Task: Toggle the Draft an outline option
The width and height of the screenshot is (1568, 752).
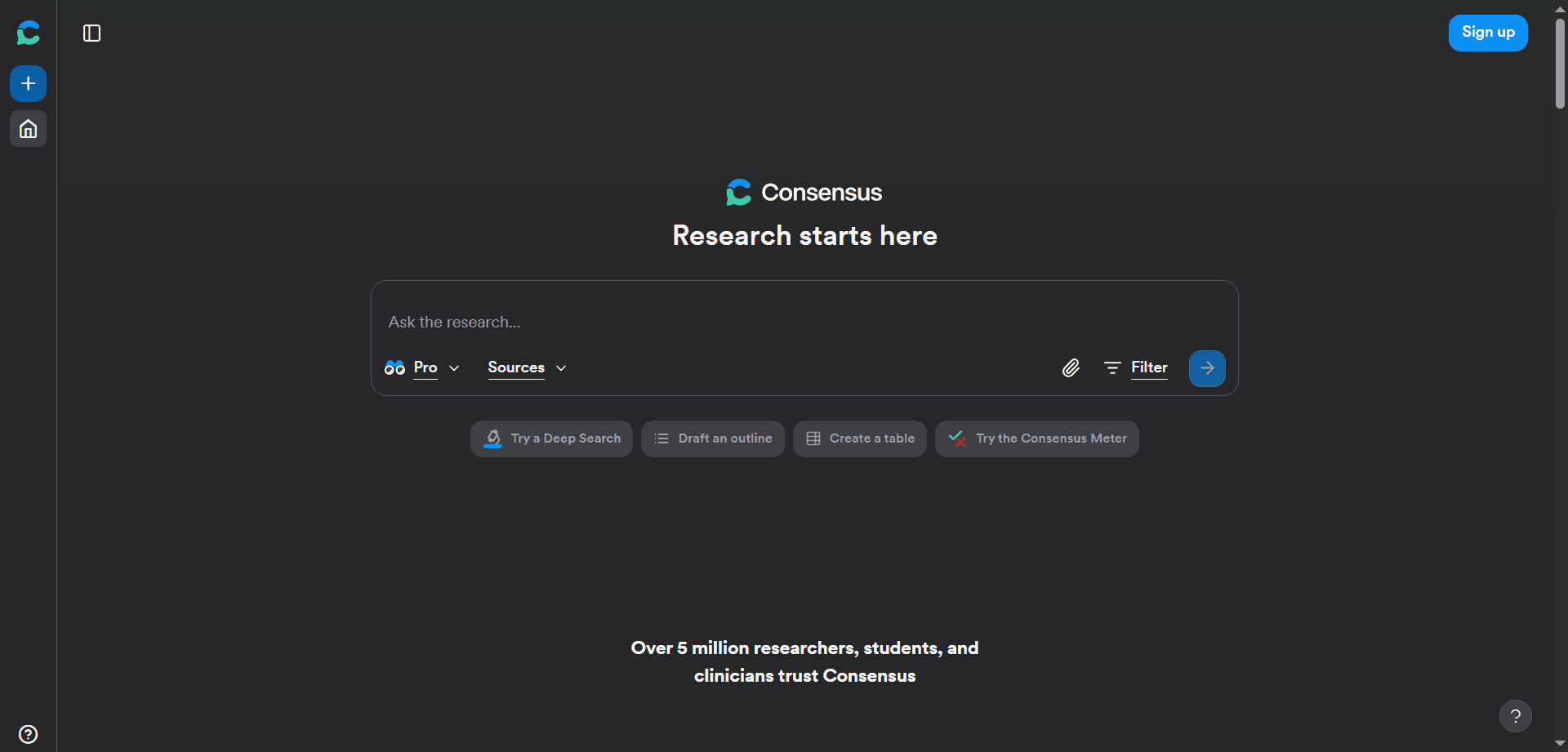Action: (712, 438)
